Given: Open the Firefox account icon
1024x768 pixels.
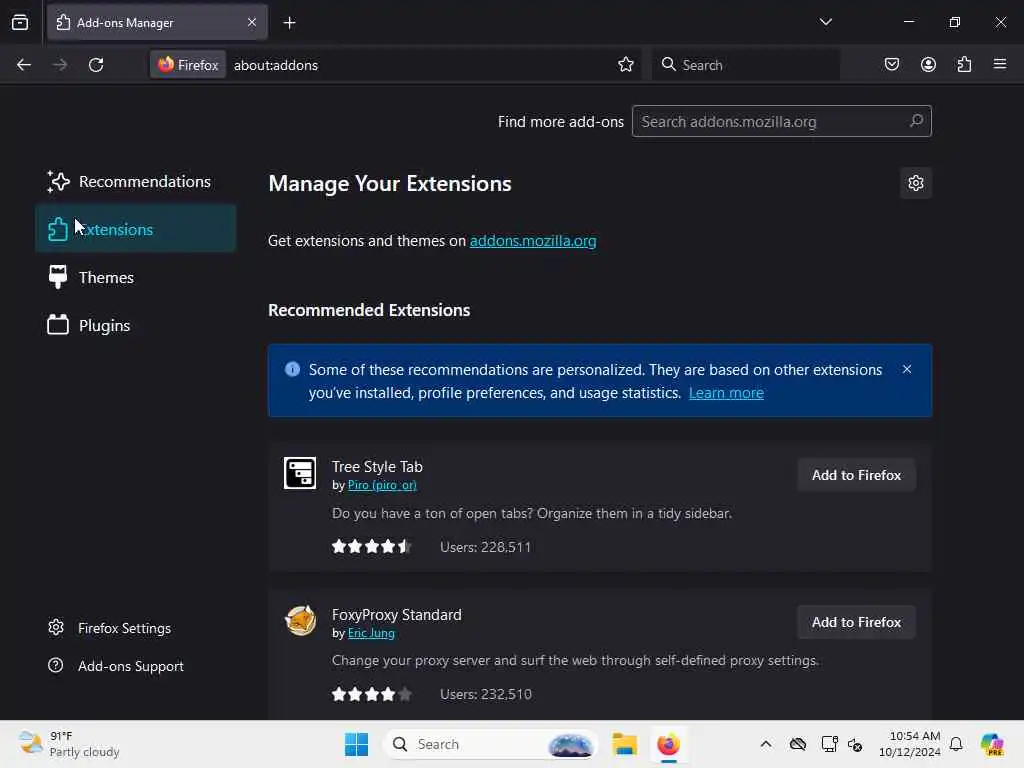Looking at the screenshot, I should click(928, 65).
